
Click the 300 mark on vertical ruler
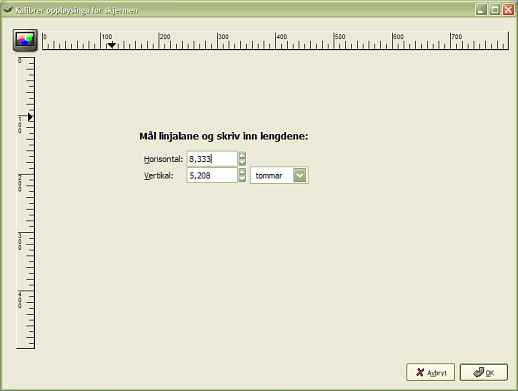[x=20, y=241]
